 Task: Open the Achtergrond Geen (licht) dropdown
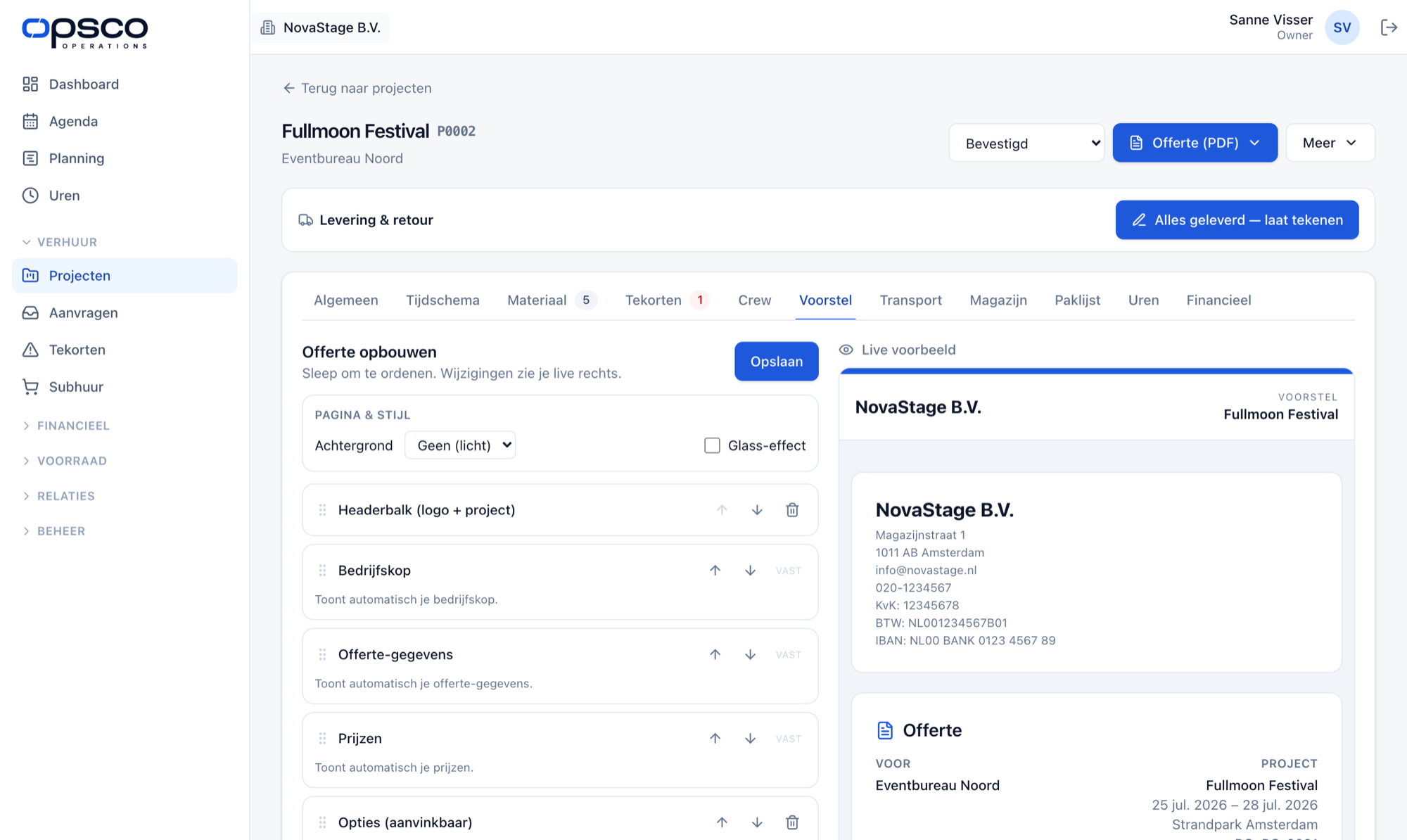coord(460,445)
